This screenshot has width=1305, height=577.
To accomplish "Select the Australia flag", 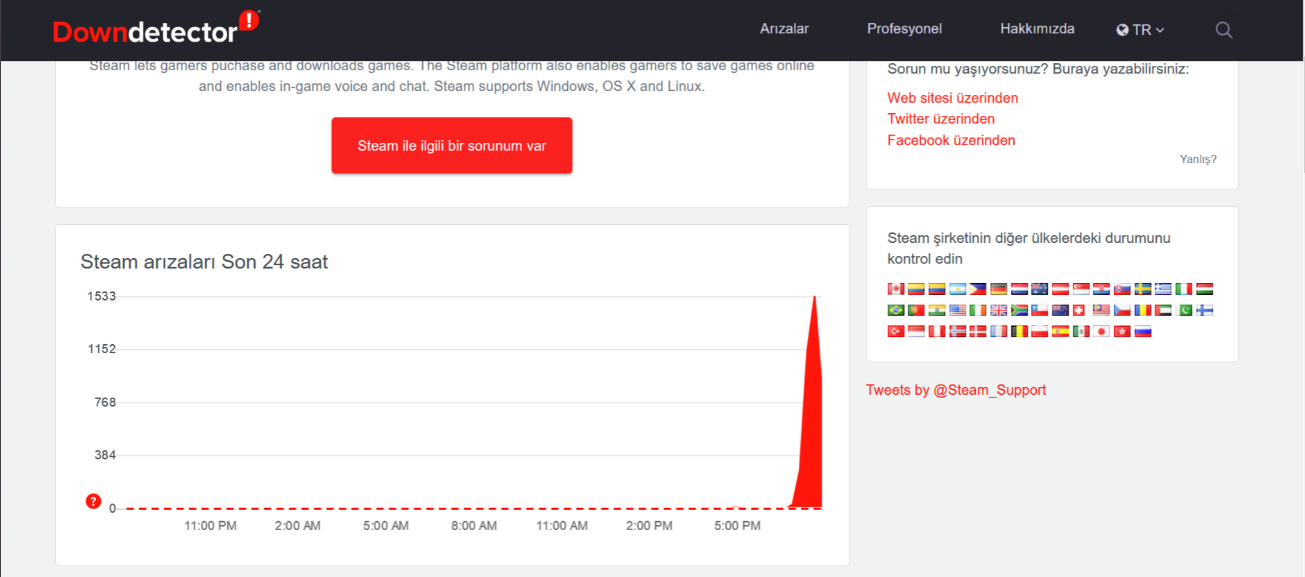I will click(x=1040, y=289).
